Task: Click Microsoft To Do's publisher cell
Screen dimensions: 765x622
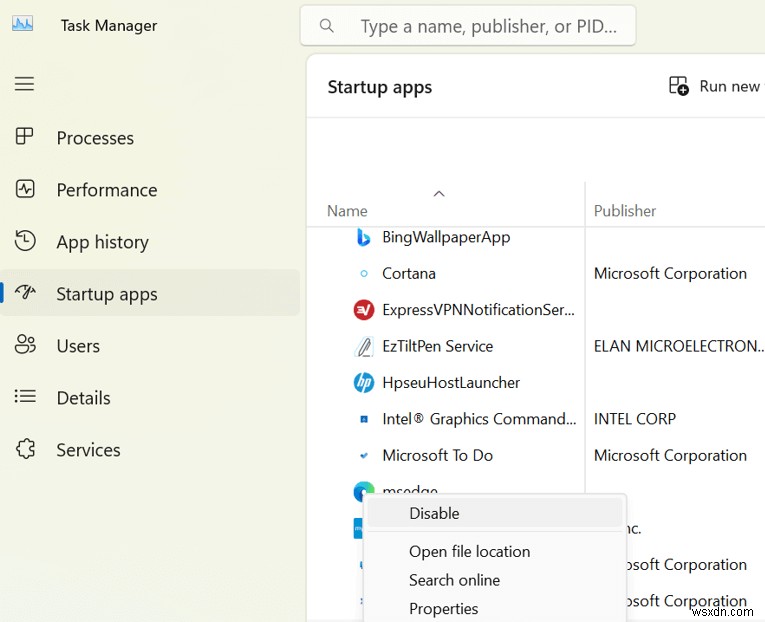Action: coord(670,456)
